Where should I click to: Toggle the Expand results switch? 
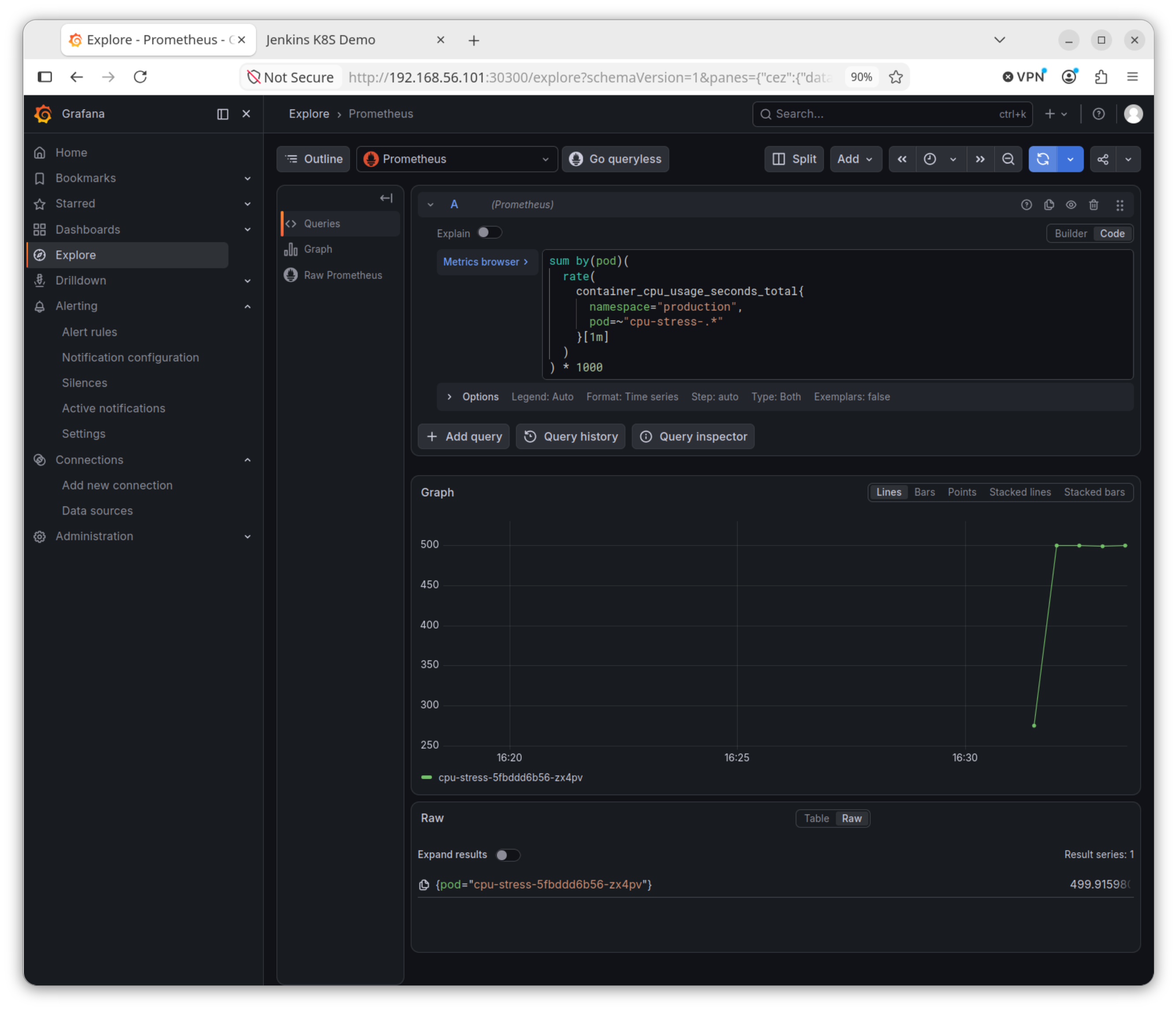(x=507, y=855)
